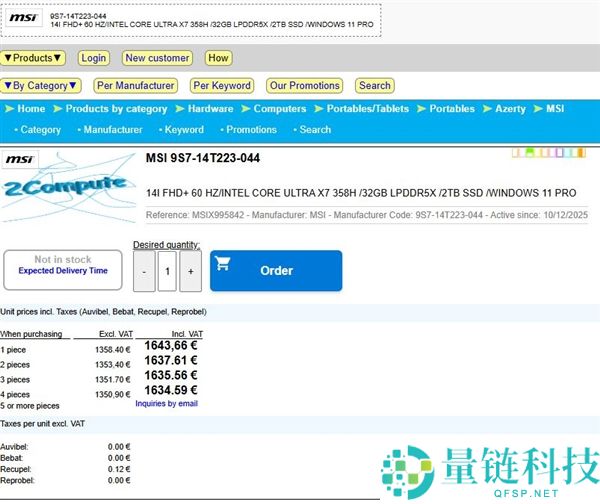Select Manufacturer in blue submenu
Image resolution: width=600 pixels, height=504 pixels.
(113, 130)
